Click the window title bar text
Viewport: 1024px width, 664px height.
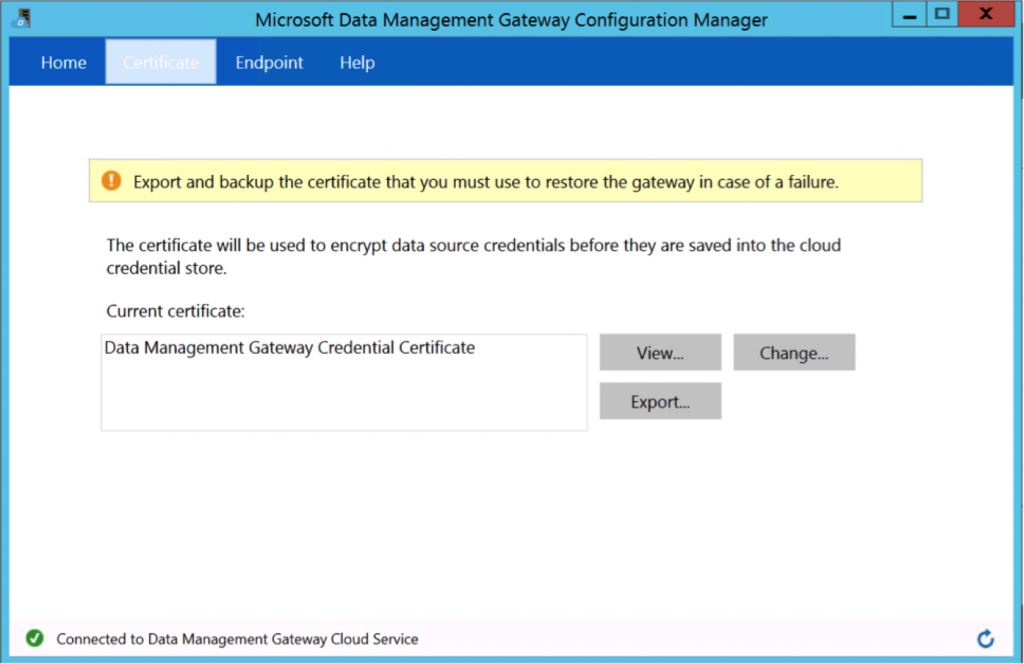511,19
